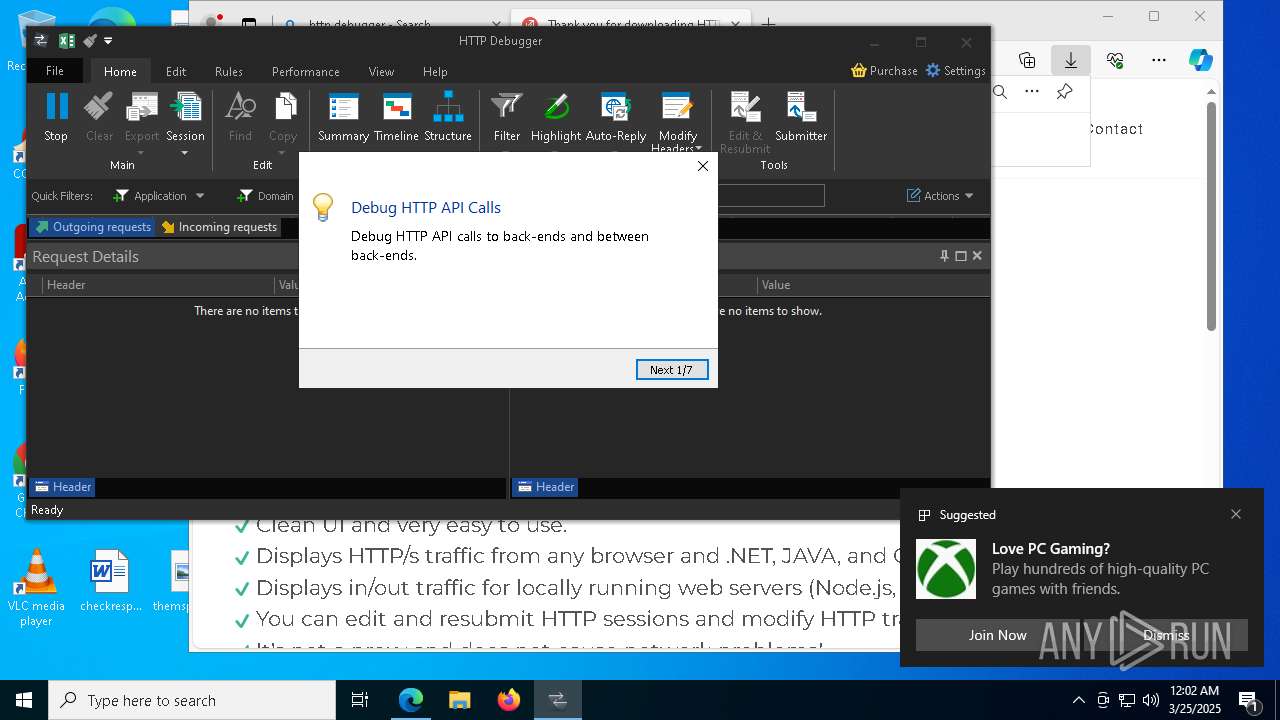This screenshot has width=1280, height=720.
Task: Click the Clear brush icon
Action: pos(99,107)
